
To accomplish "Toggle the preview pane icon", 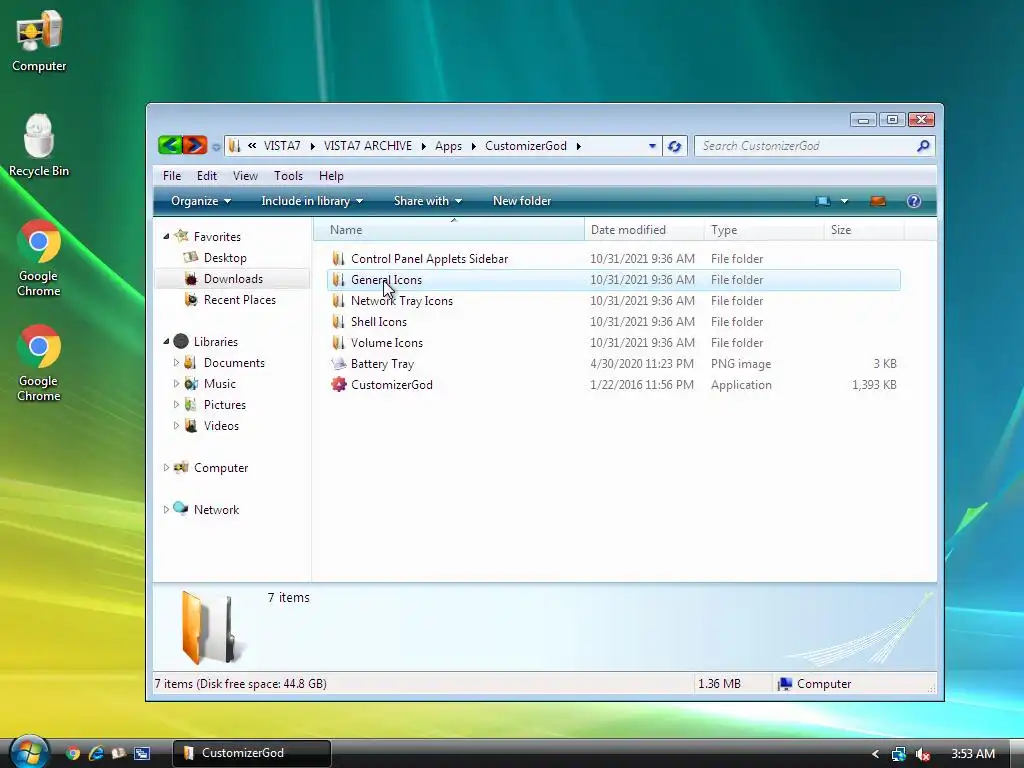I will pos(878,201).
